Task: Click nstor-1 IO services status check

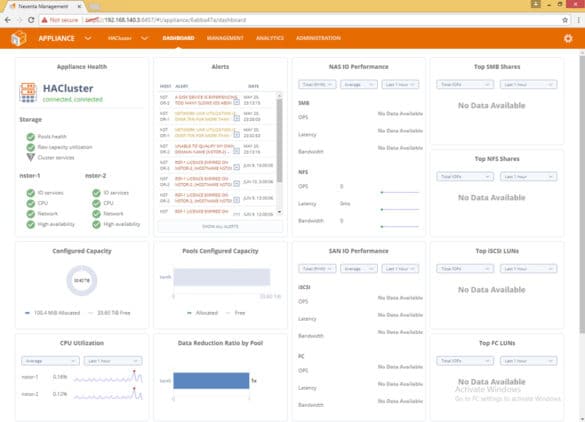Action: pos(31,193)
